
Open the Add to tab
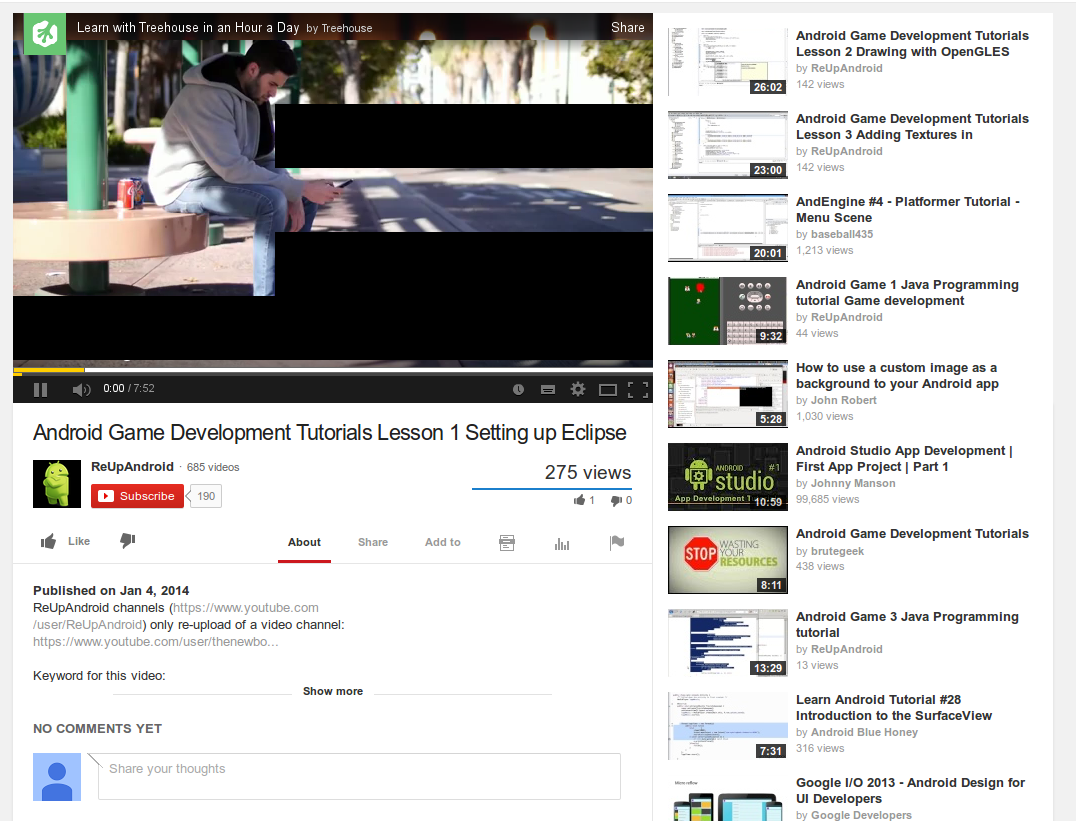coord(442,542)
